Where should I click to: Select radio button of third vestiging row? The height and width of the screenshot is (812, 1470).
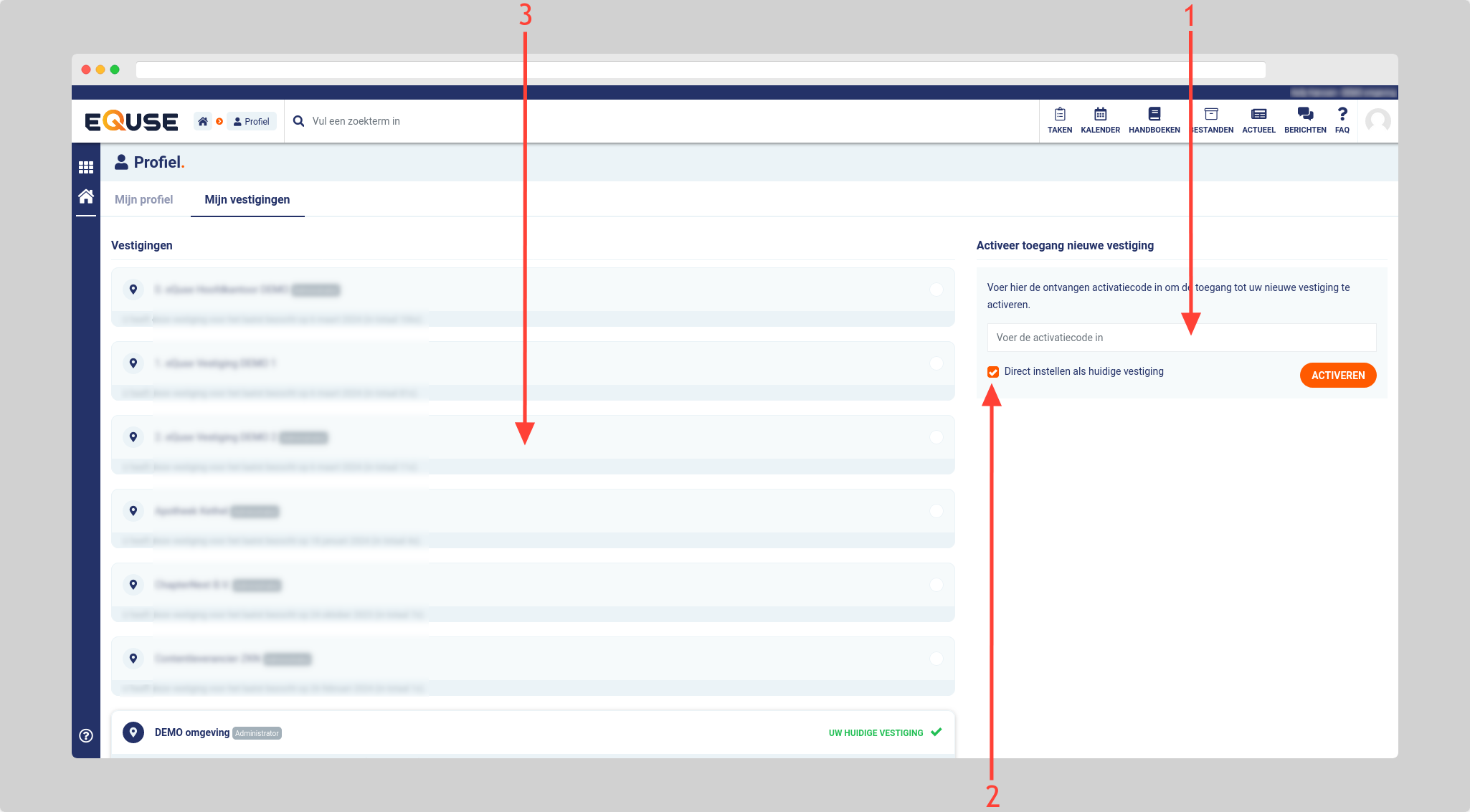936,437
